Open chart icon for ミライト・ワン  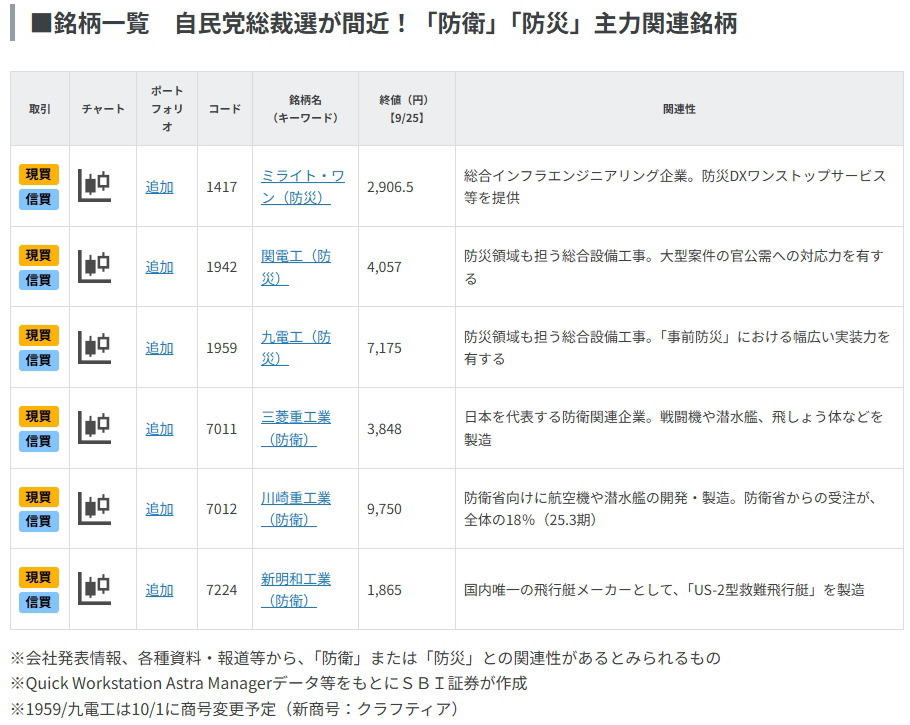tap(95, 186)
